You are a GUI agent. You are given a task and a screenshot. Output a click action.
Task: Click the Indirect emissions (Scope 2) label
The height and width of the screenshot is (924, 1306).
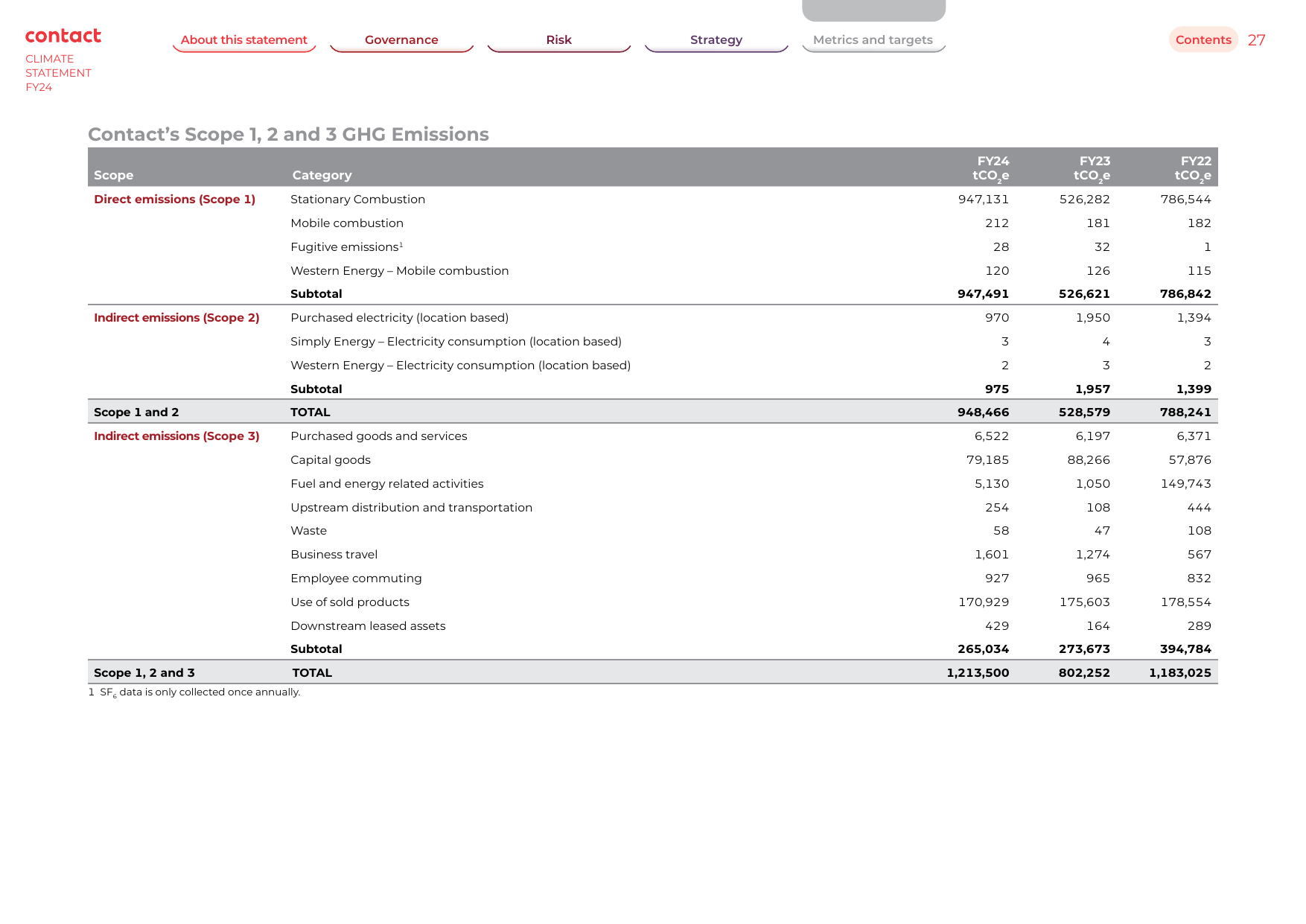point(176,318)
